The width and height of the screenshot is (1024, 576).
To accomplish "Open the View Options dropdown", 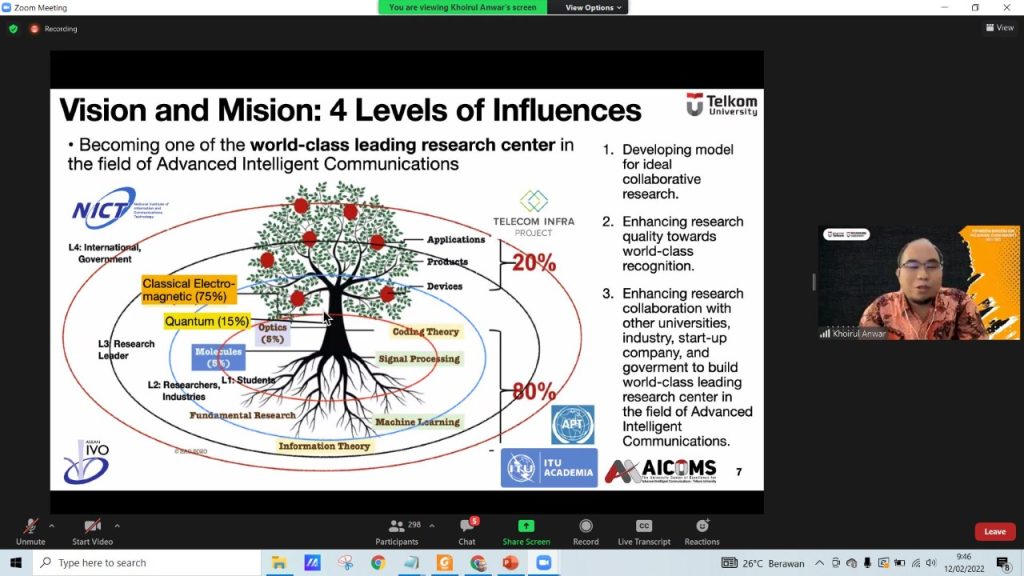I will pos(594,7).
